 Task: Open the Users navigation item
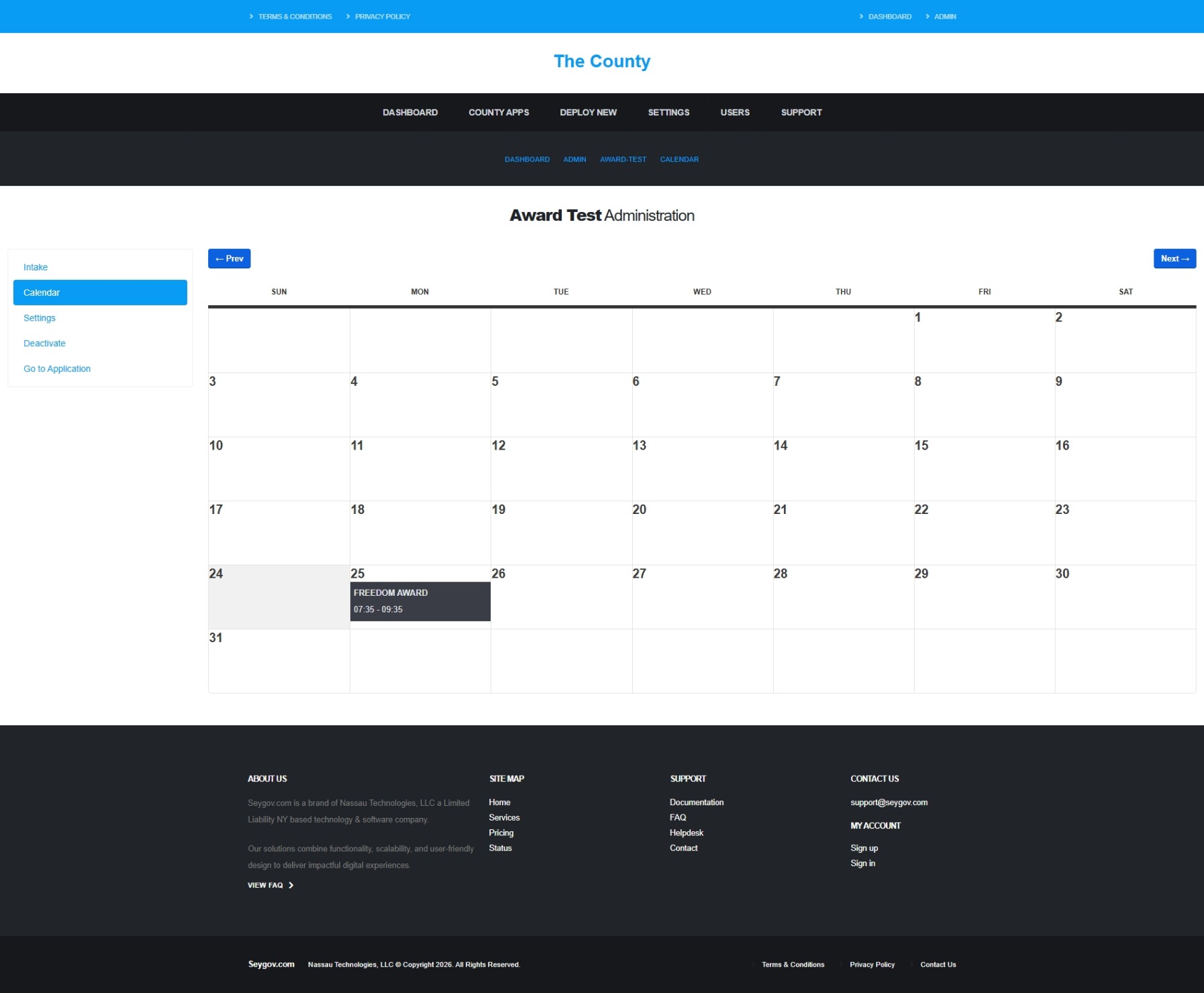coord(735,112)
